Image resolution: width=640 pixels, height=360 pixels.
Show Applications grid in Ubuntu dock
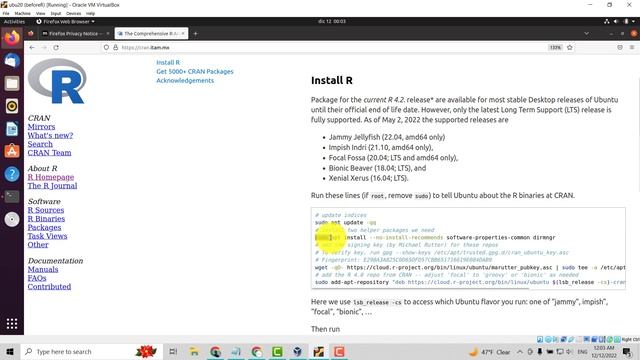[12, 324]
